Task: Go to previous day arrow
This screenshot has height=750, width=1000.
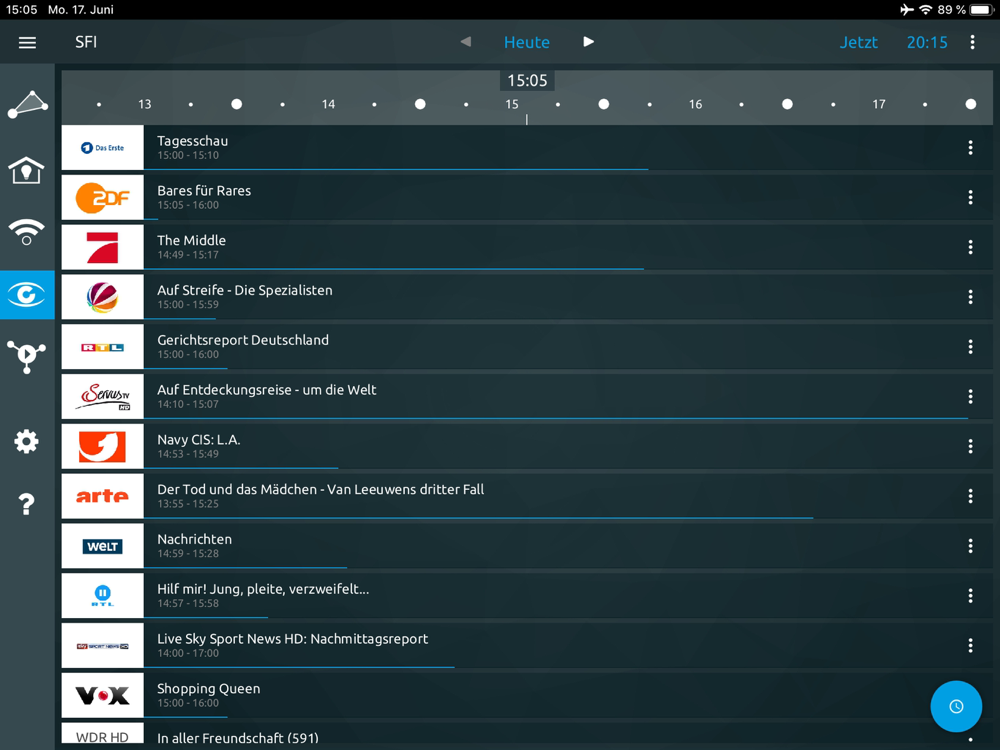Action: click(x=466, y=42)
